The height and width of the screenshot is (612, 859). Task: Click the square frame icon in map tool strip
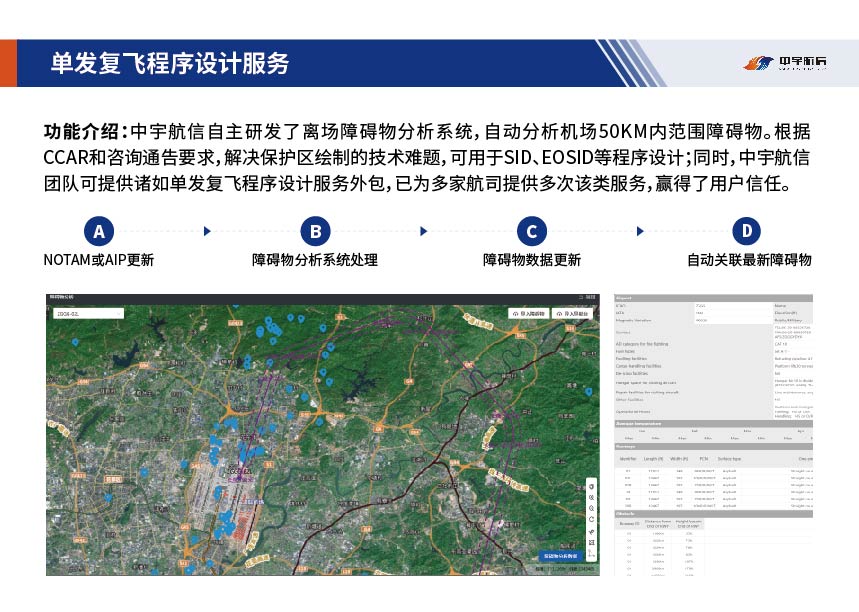(x=592, y=542)
